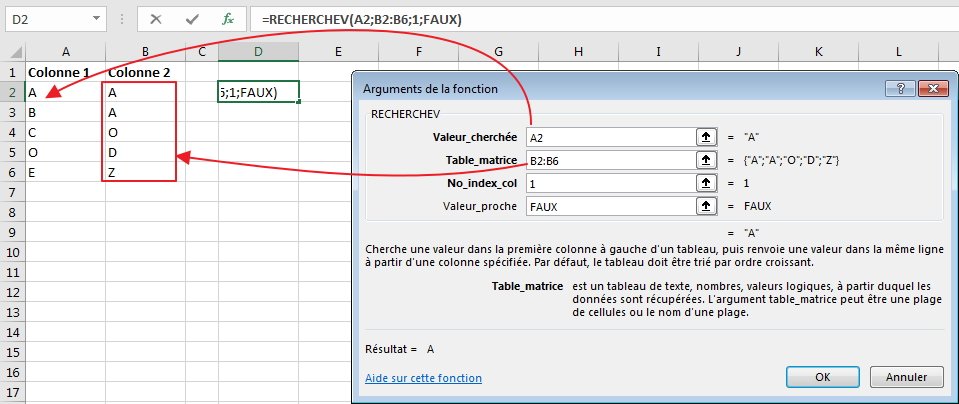
Task: Collapse dialog via Valeur_cherchée range selector
Action: [707, 137]
